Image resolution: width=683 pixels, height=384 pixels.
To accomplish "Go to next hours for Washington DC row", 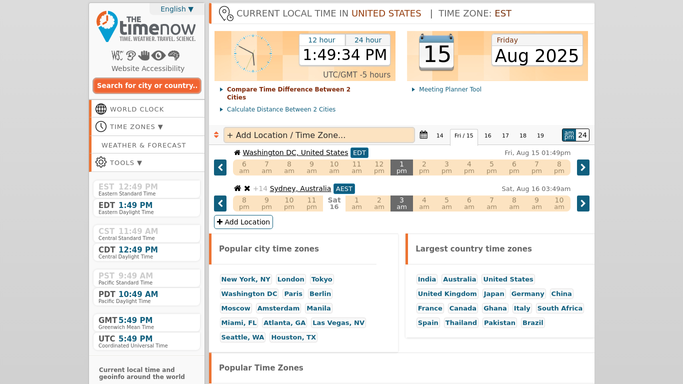I will 583,168.
